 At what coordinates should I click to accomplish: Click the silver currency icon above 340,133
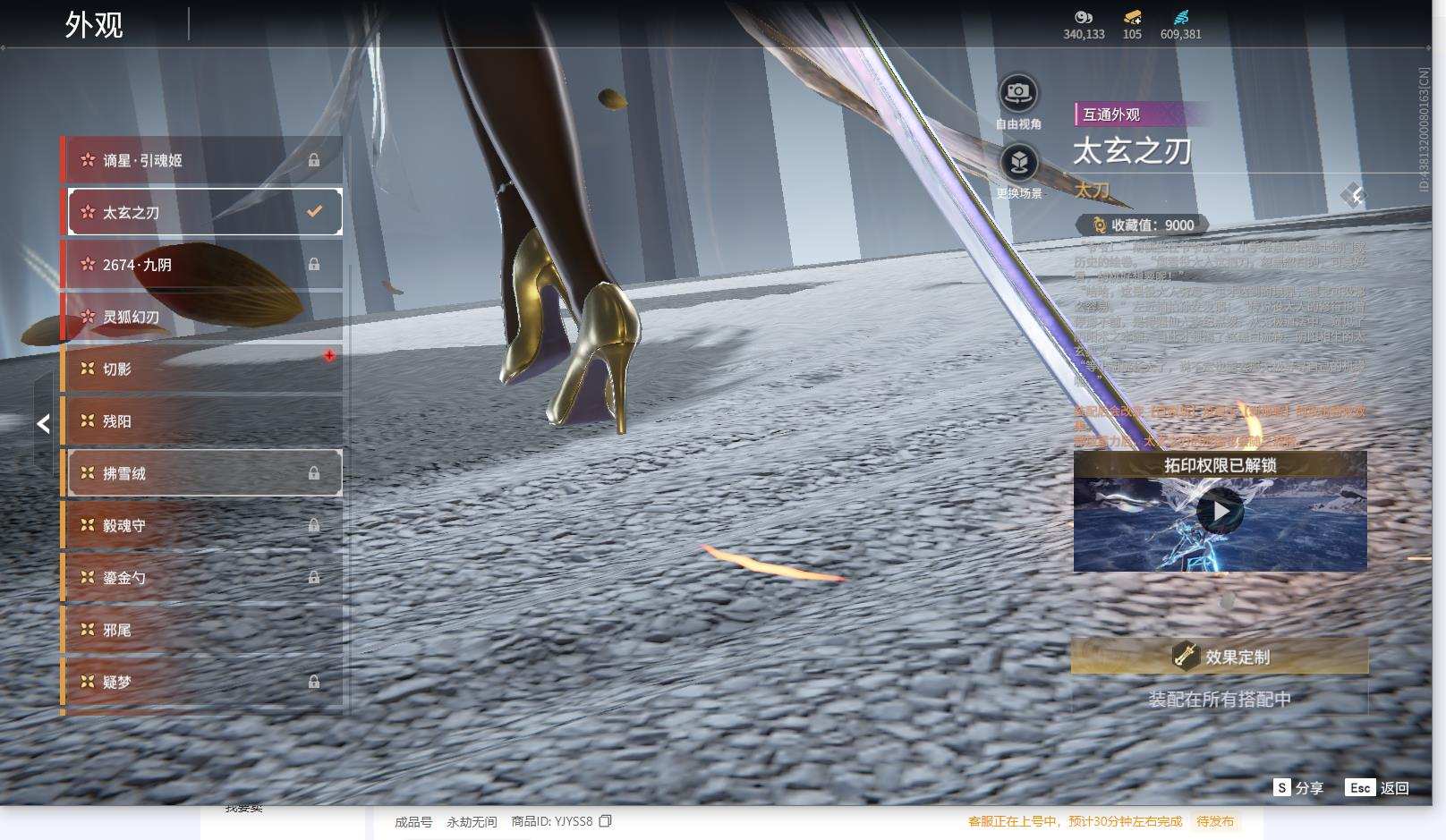[x=1084, y=17]
